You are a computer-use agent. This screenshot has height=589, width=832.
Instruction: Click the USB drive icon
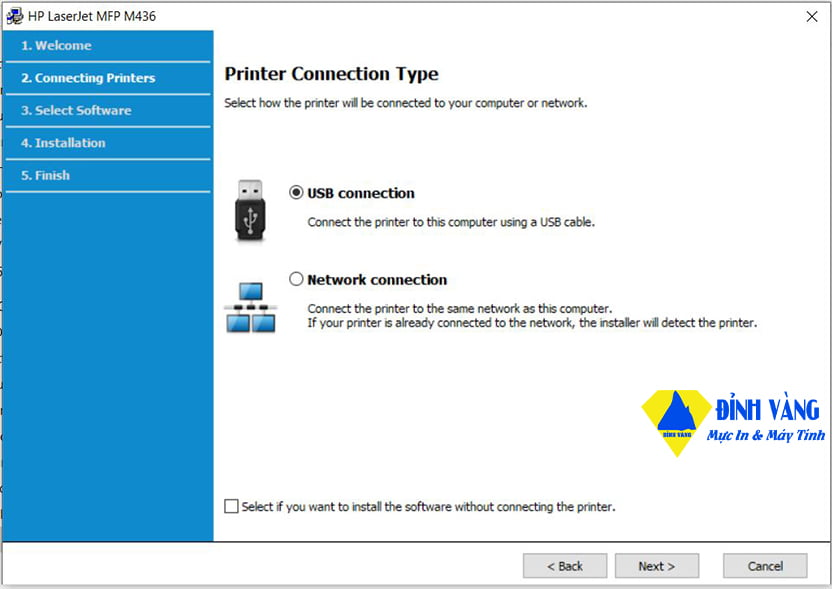pyautogui.click(x=250, y=210)
